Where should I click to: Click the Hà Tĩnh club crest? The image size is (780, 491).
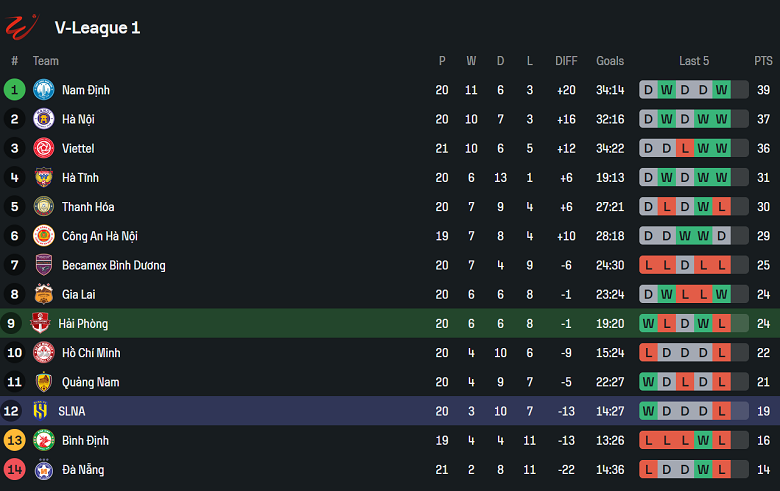click(x=43, y=178)
